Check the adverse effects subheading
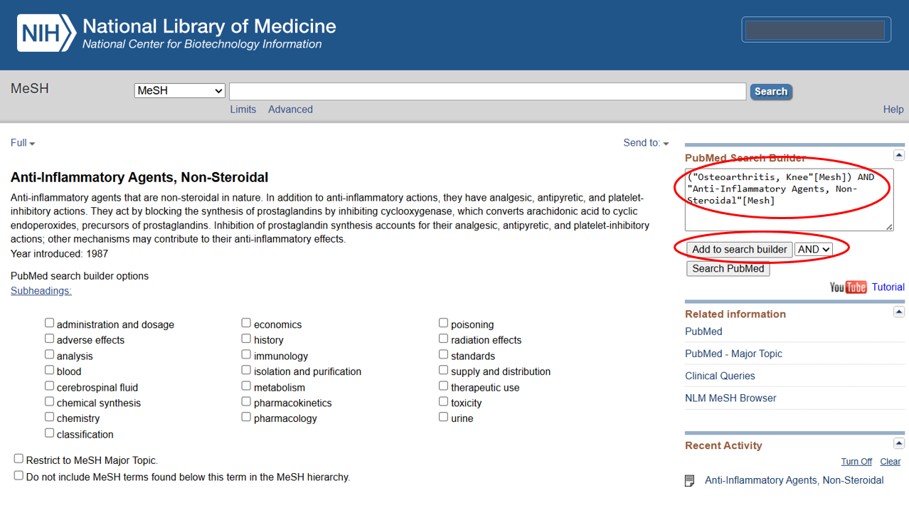This screenshot has height=507, width=909. tap(49, 339)
